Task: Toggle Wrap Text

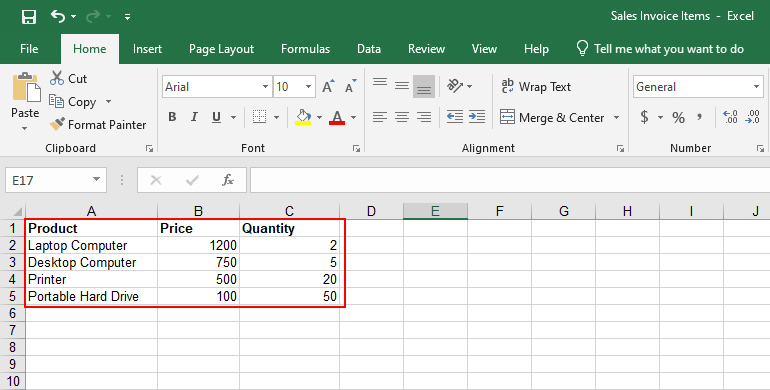Action: click(535, 87)
